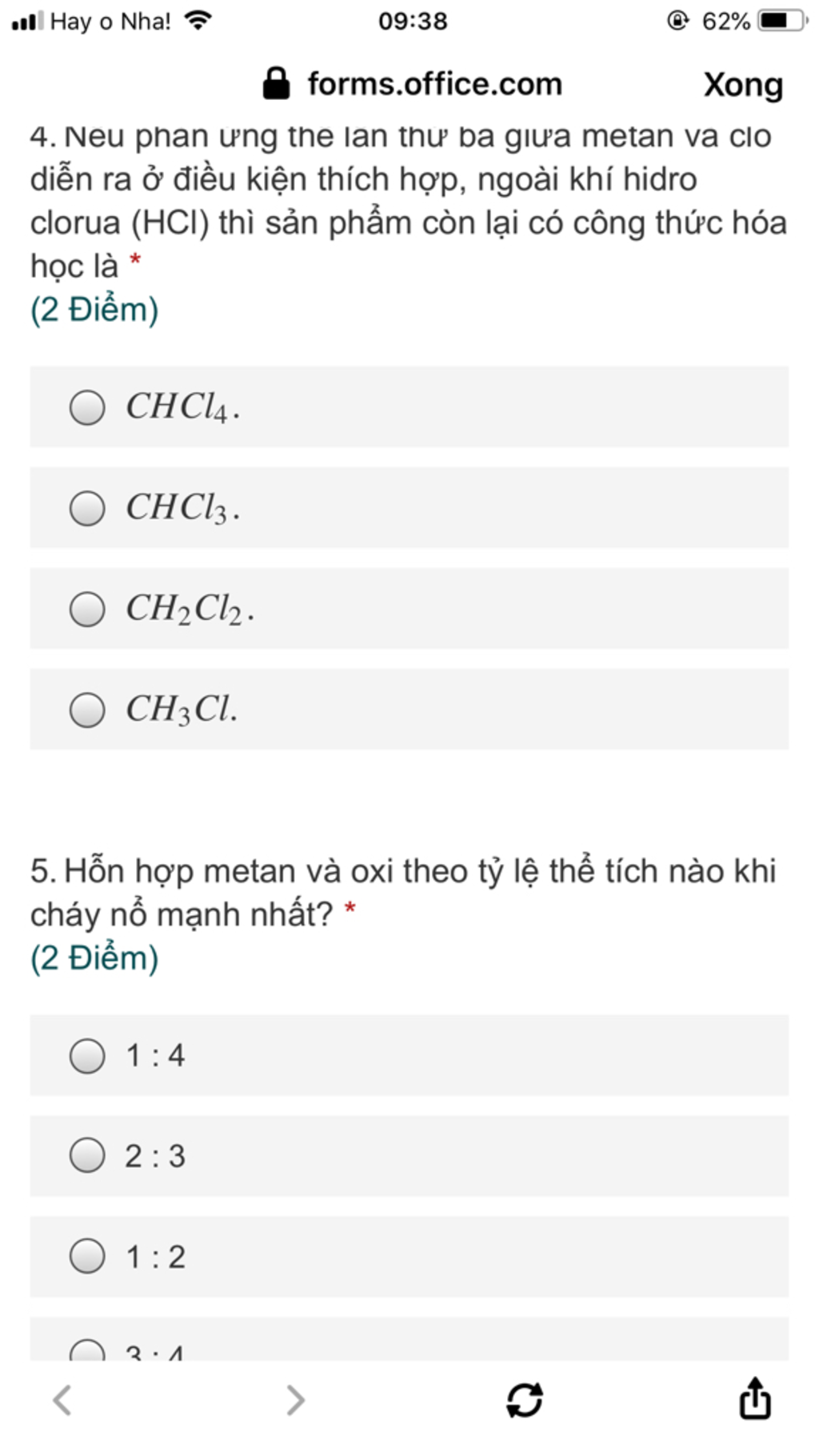The width and height of the screenshot is (819, 1456).
Task: Select the CHCl4 answer option
Action: (409, 407)
